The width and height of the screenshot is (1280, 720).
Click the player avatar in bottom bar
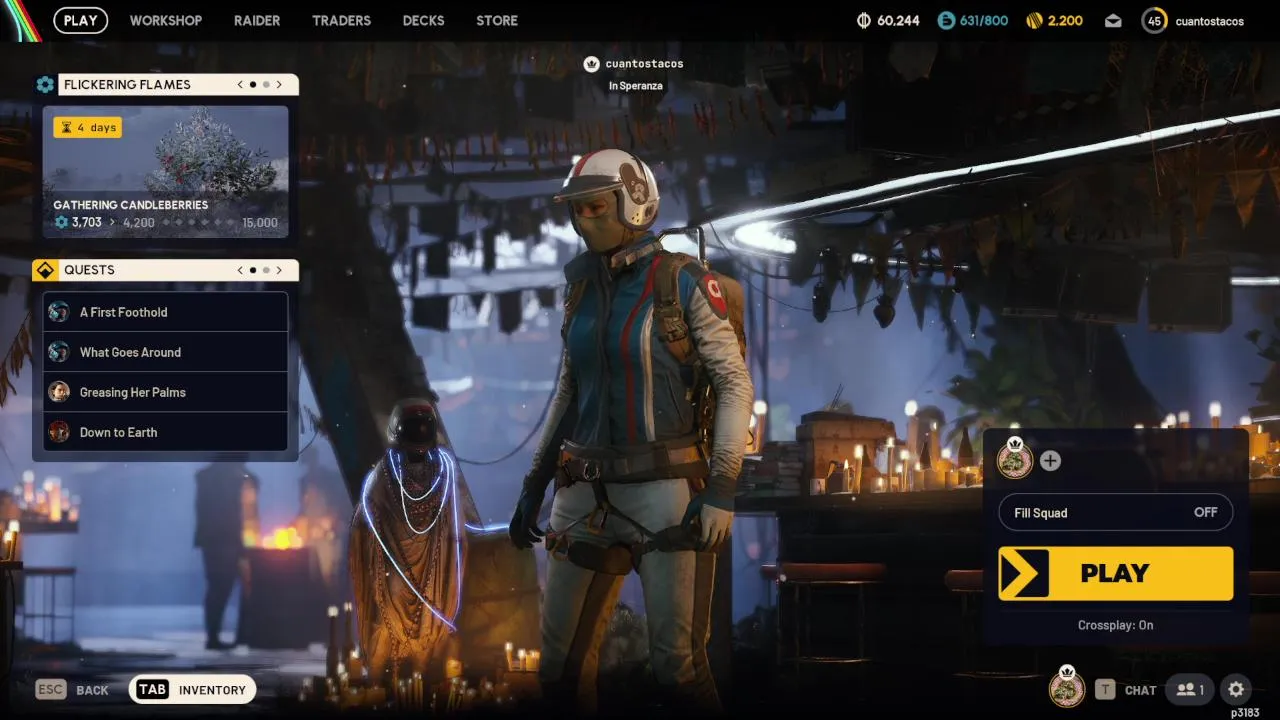pyautogui.click(x=1067, y=687)
